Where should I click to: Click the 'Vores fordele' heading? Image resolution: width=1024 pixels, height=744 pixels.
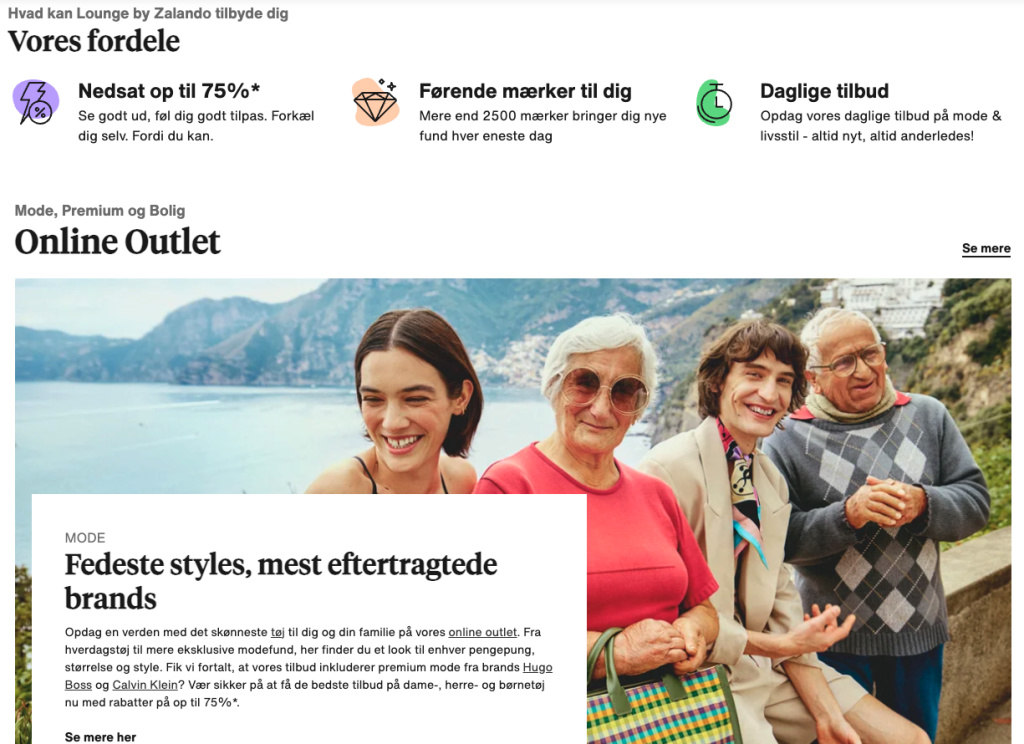point(93,41)
